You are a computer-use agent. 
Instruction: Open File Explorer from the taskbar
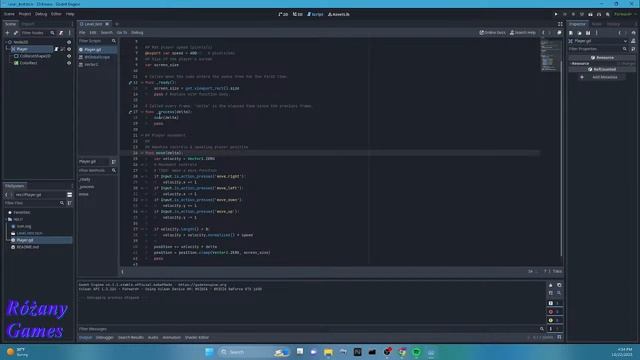point(328,352)
